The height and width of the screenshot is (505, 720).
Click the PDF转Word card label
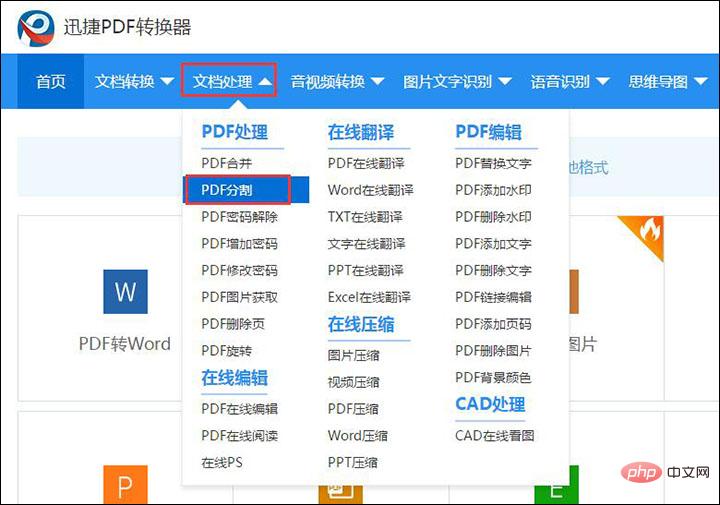pos(125,343)
